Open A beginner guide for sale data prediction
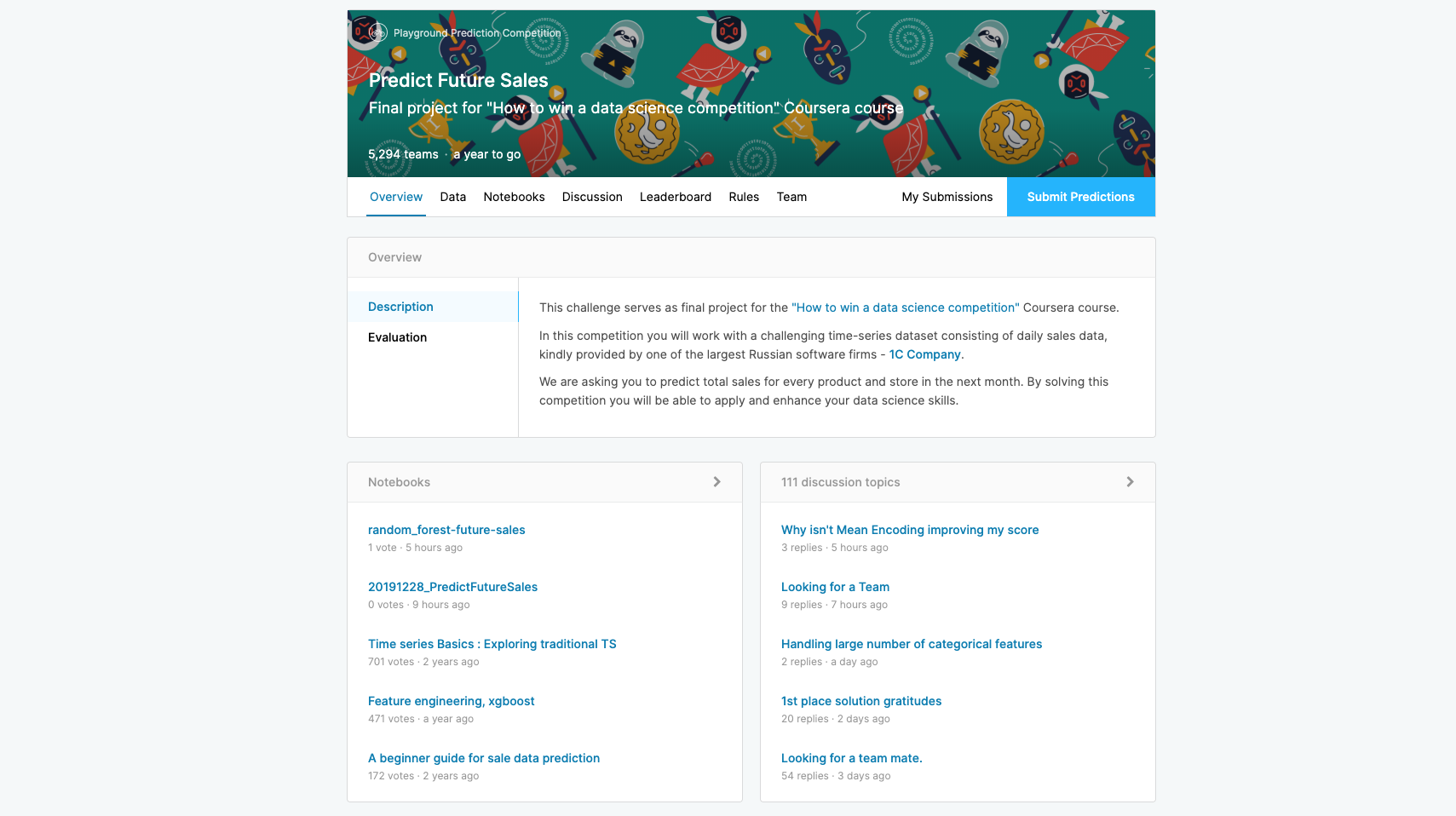The width and height of the screenshot is (1456, 816). [x=484, y=758]
